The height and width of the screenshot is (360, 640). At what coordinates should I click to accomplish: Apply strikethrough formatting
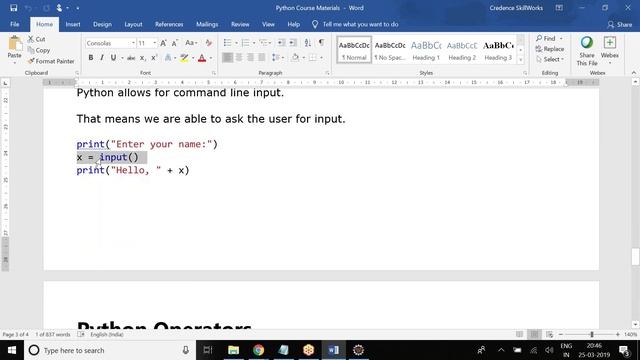pos(131,58)
